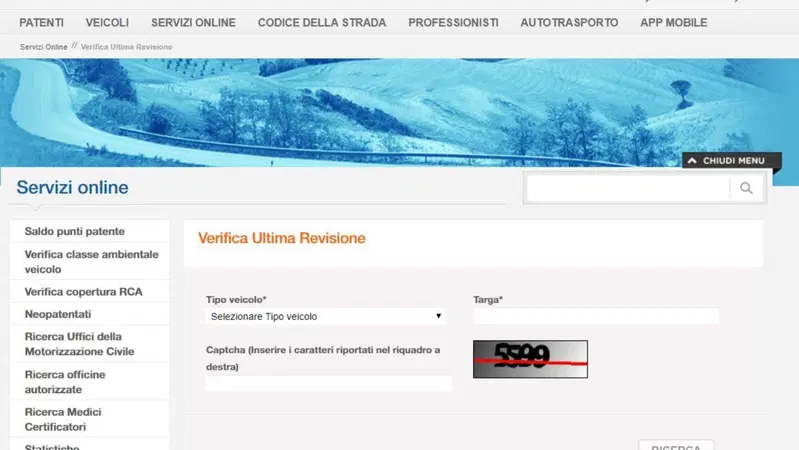
Task: Open the VEICOLI menu
Action: pyautogui.click(x=107, y=23)
